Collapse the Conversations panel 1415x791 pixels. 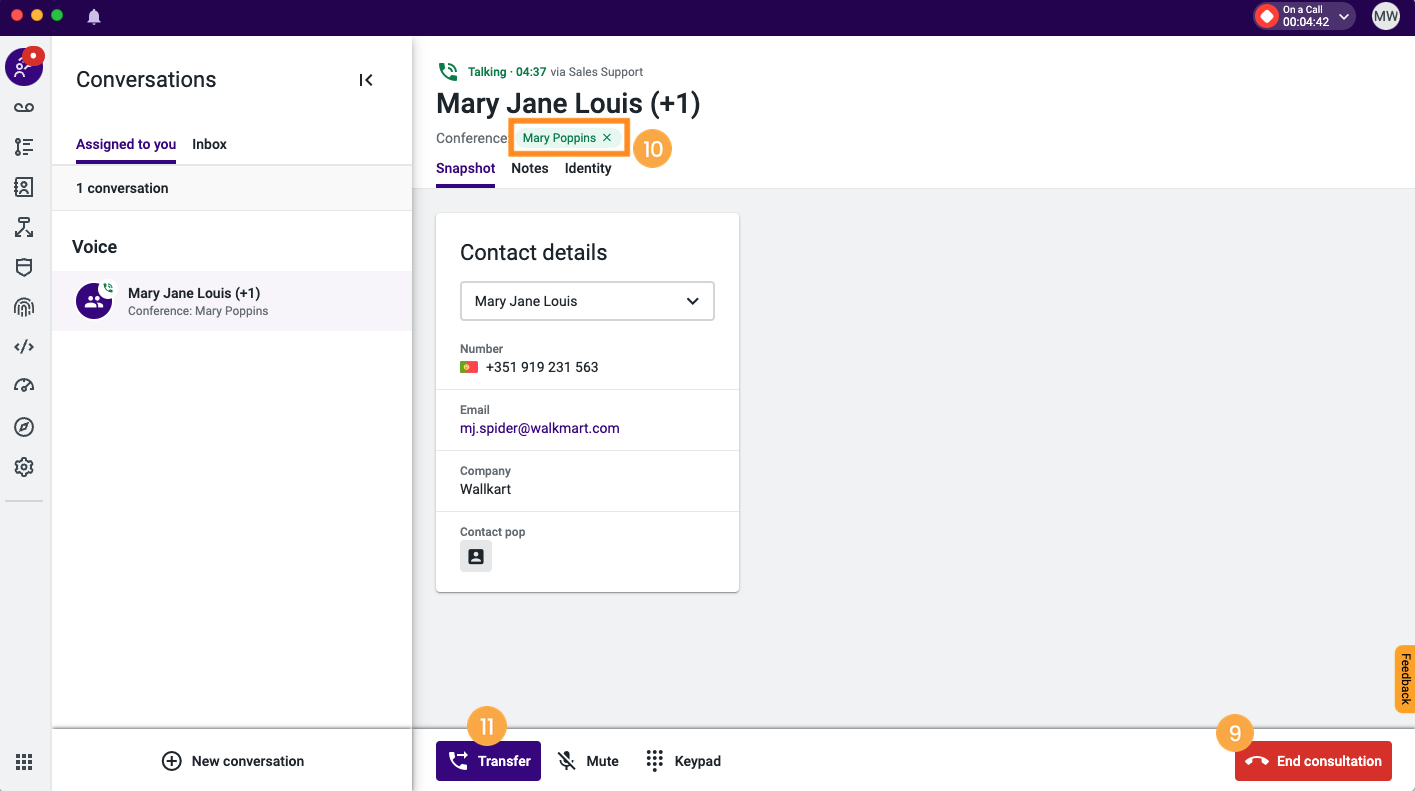pyautogui.click(x=366, y=79)
